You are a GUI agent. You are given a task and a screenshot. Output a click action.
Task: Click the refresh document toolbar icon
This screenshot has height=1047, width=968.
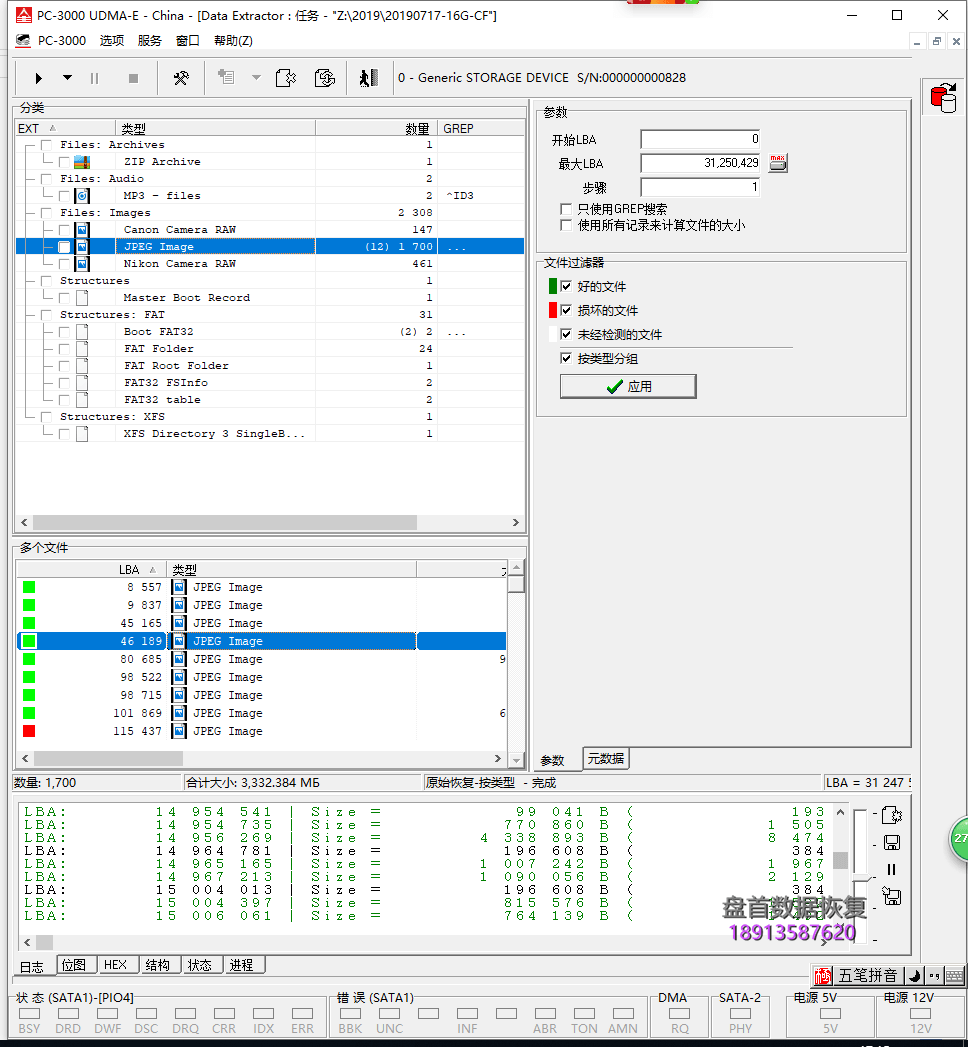(325, 78)
